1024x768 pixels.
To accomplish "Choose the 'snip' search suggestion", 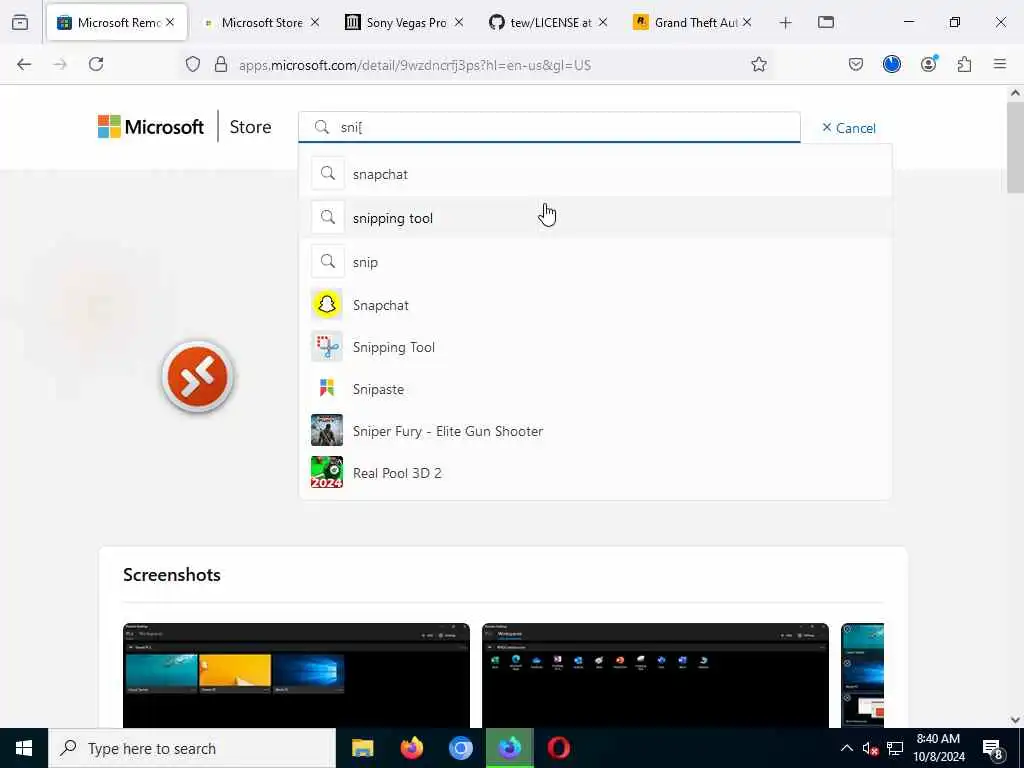I will click(x=596, y=262).
